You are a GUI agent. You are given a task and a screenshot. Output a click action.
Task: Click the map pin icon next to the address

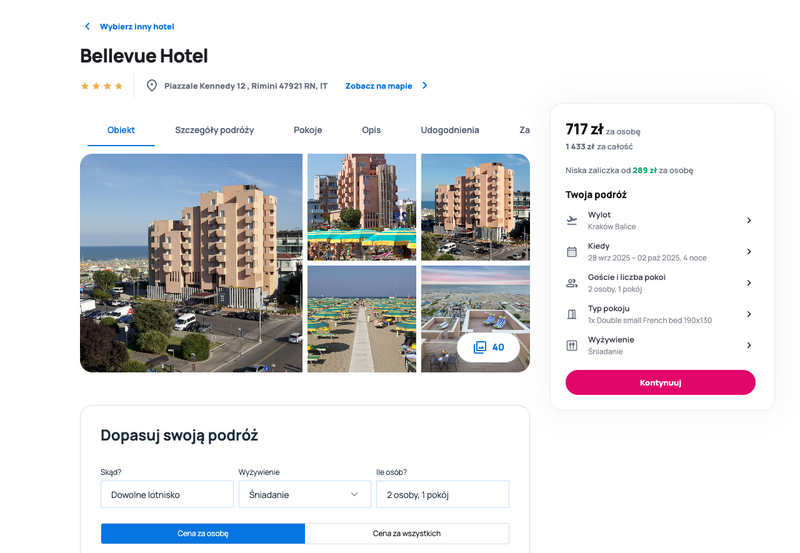click(x=152, y=86)
